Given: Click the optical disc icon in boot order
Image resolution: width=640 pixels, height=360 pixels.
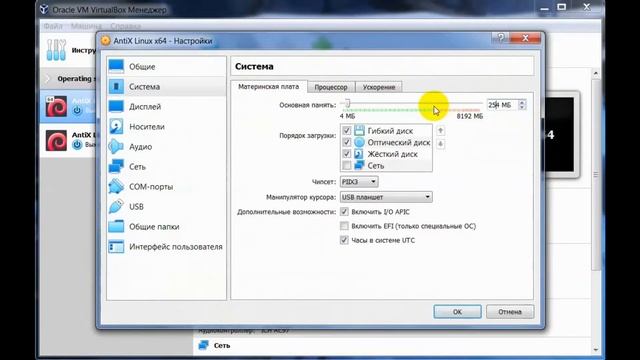Looking at the screenshot, I should coord(359,142).
